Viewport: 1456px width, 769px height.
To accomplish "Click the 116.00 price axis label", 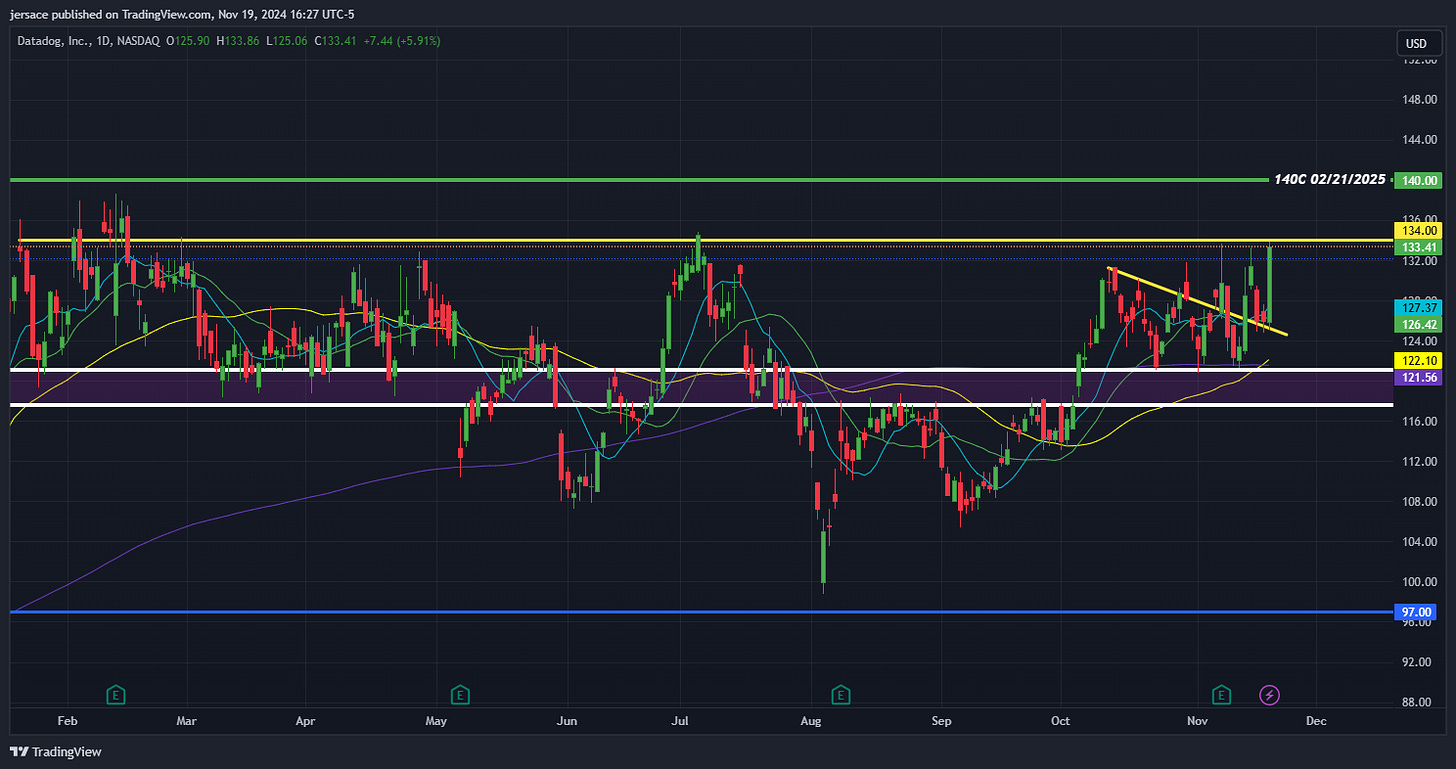I will (1420, 421).
